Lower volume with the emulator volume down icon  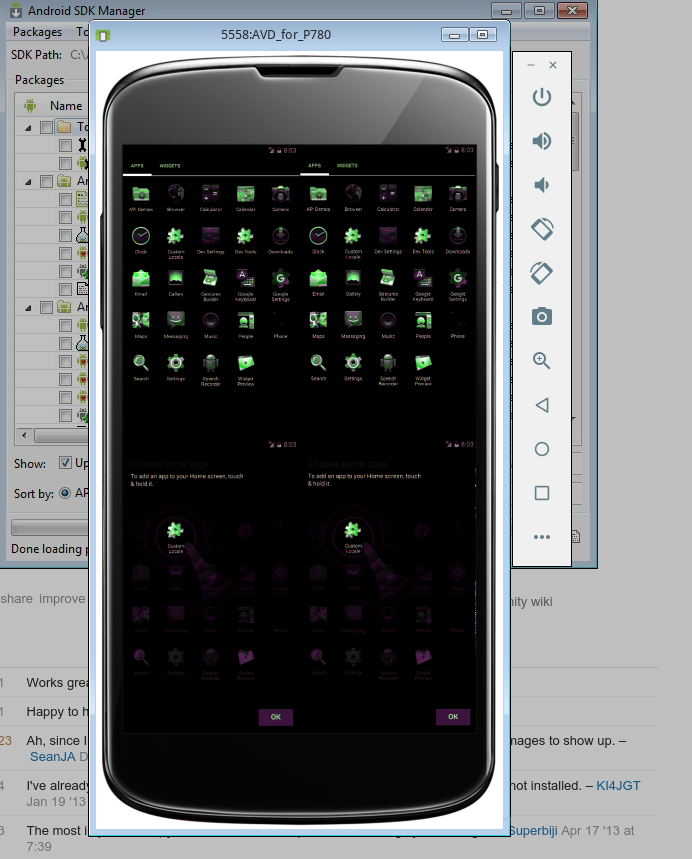pyautogui.click(x=541, y=185)
